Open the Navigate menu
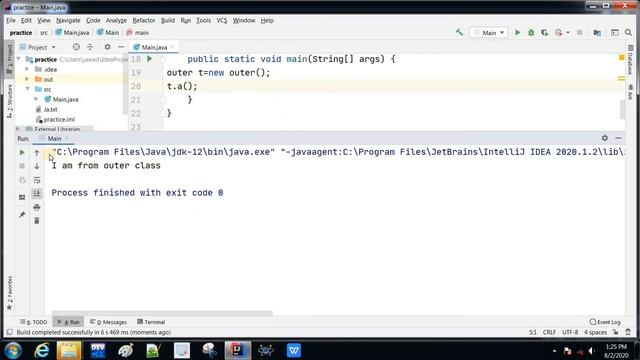This screenshot has width=640, height=360. pyautogui.click(x=68, y=20)
